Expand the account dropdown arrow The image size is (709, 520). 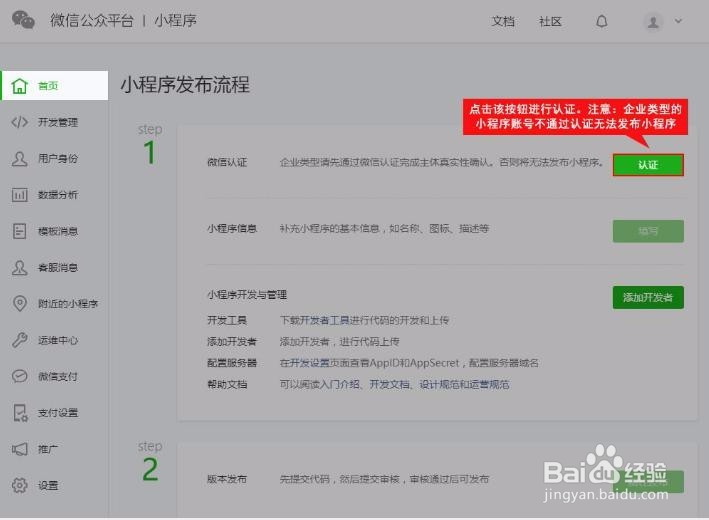click(678, 21)
